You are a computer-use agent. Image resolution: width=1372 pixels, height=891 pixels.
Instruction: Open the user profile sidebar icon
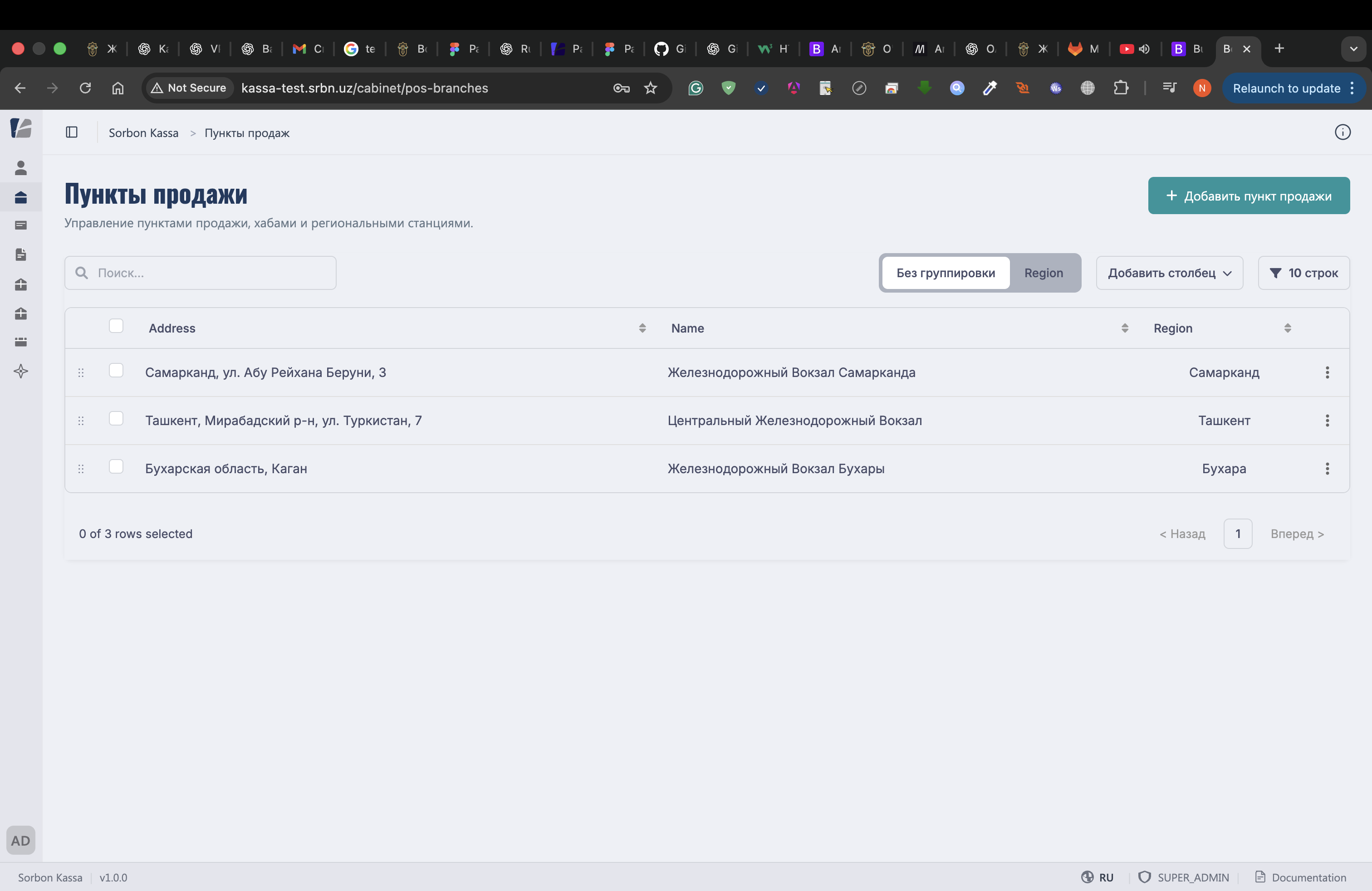(21, 168)
